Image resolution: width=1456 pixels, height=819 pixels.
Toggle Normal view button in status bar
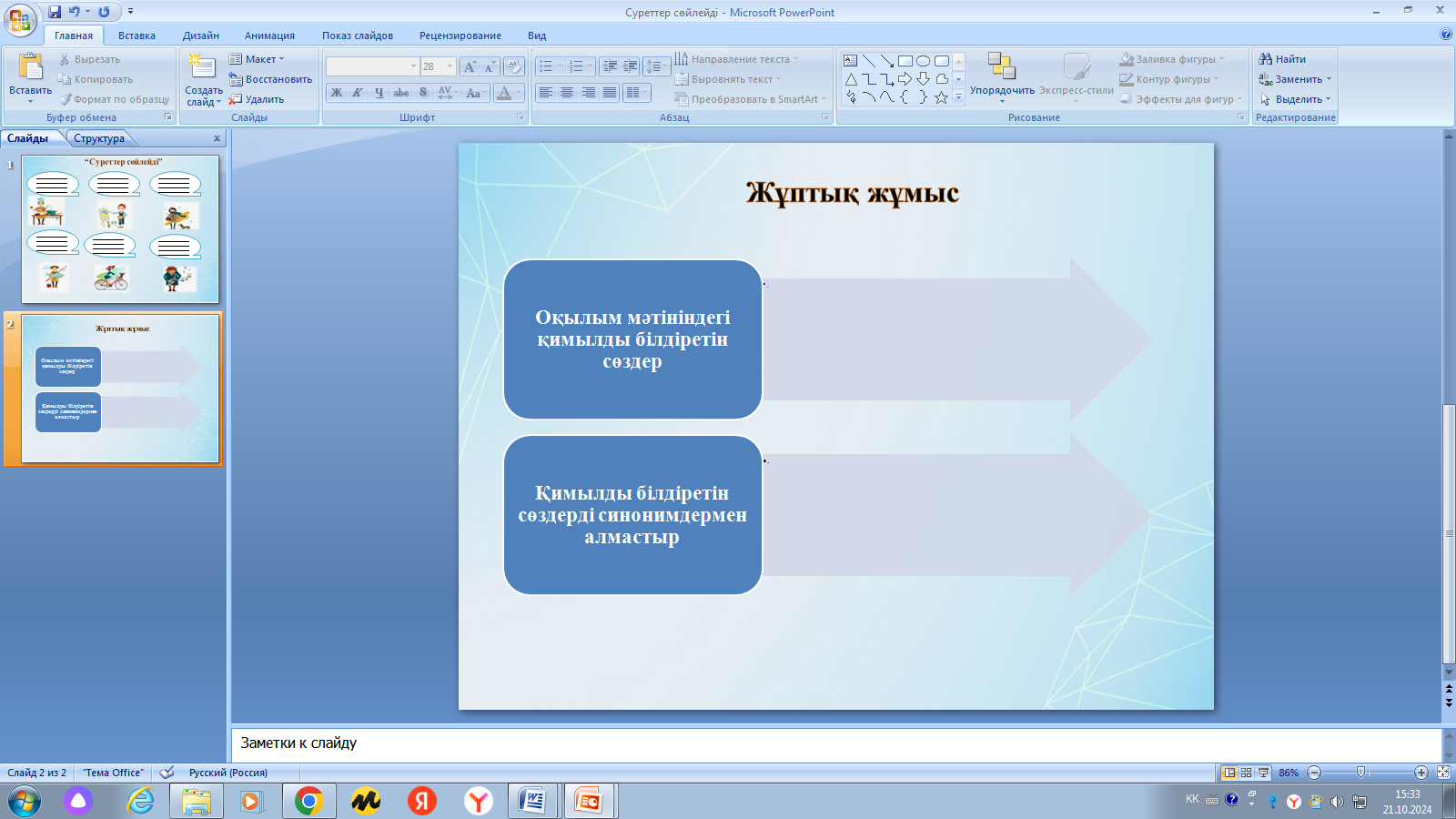click(x=1229, y=773)
